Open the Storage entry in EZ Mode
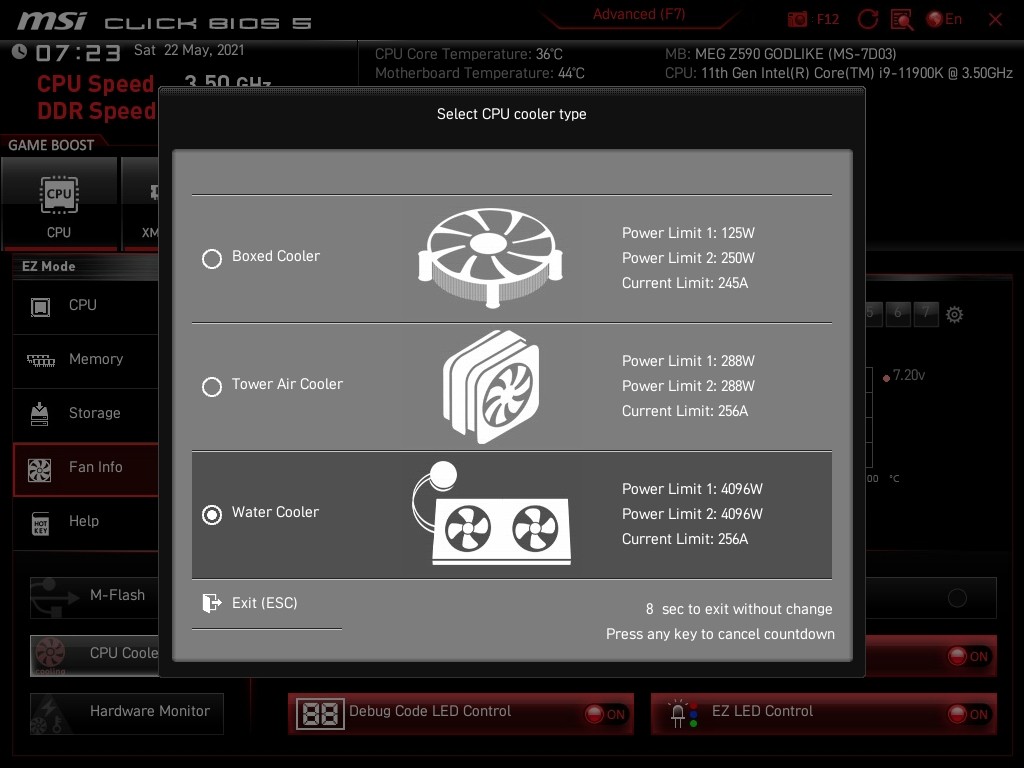Viewport: 1024px width, 768px height. pyautogui.click(x=86, y=414)
